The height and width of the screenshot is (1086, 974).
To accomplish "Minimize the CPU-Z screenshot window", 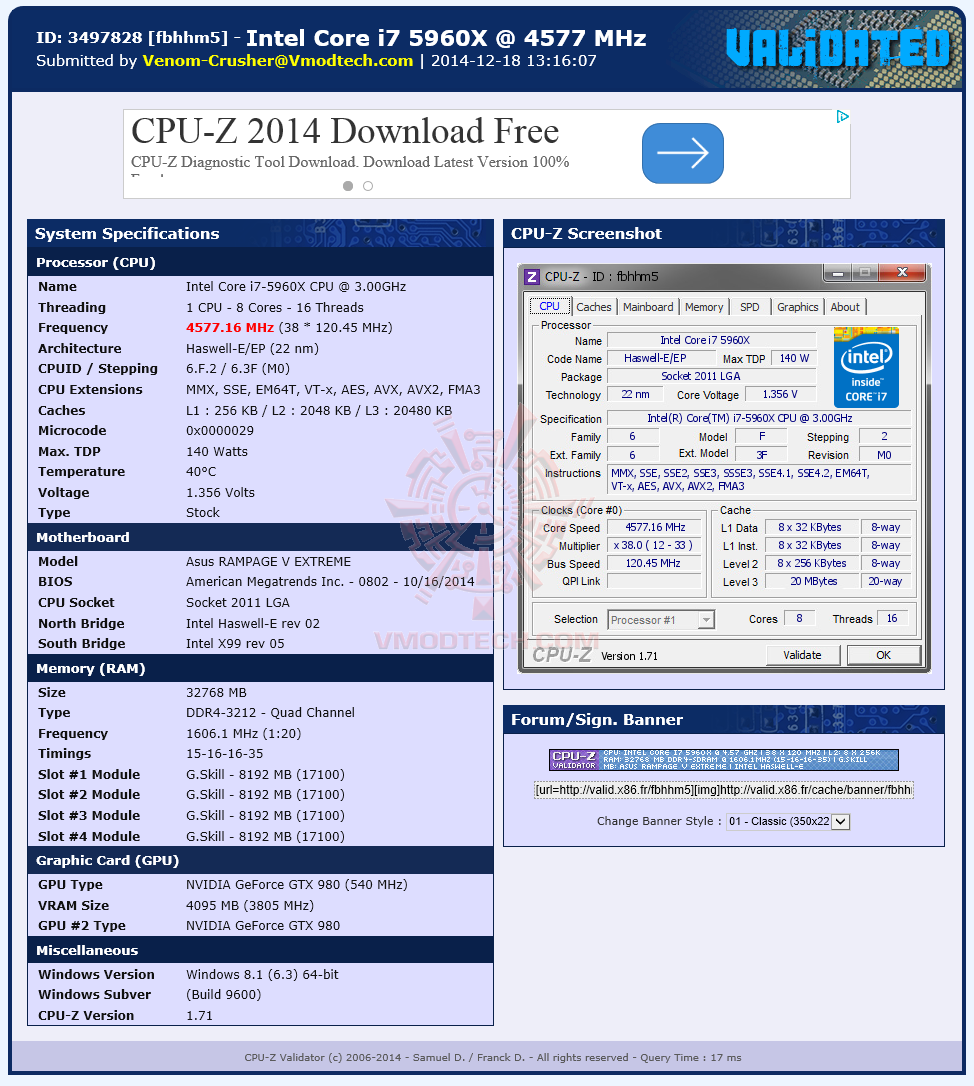I will pos(838,274).
